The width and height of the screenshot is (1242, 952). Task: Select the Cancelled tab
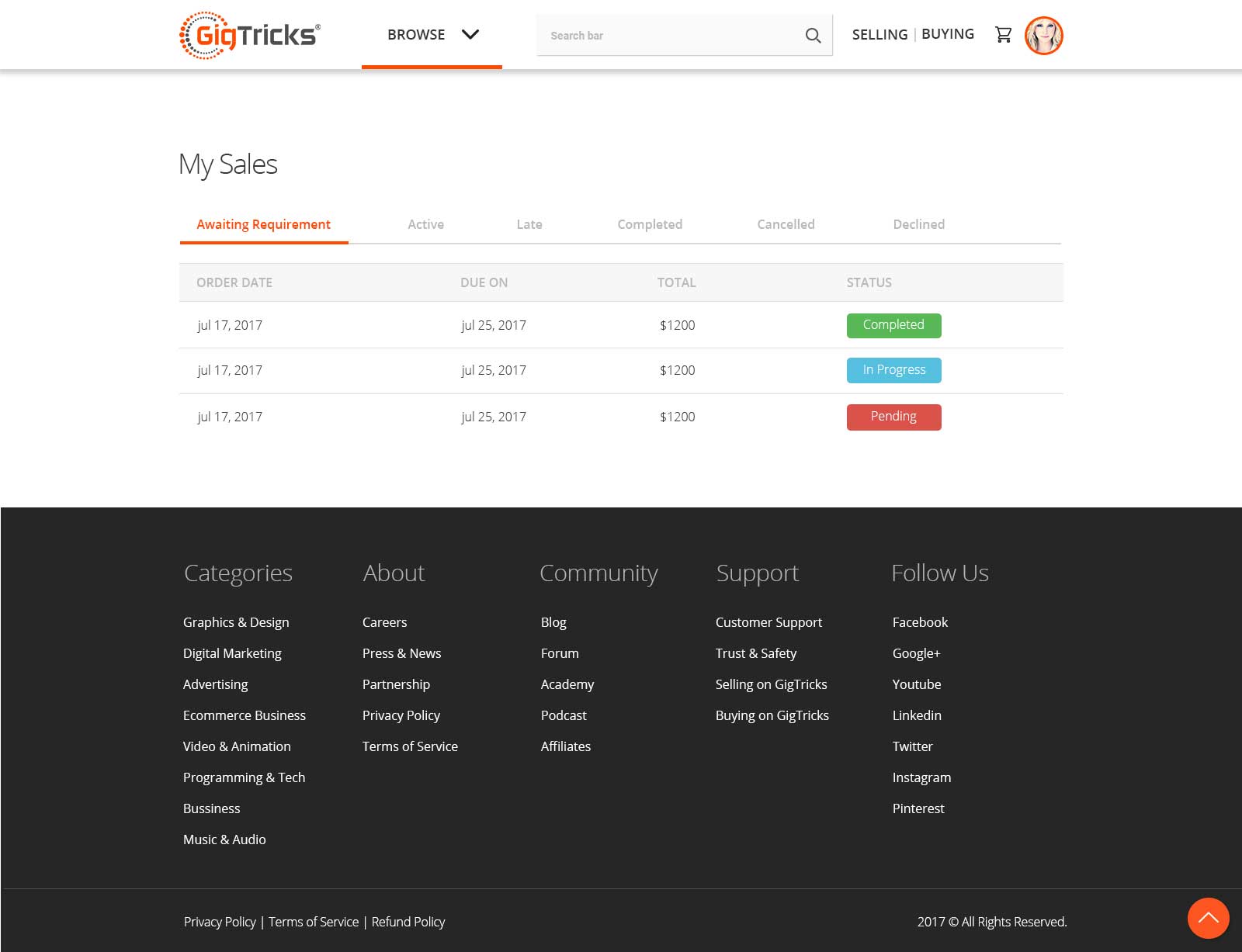tap(786, 224)
